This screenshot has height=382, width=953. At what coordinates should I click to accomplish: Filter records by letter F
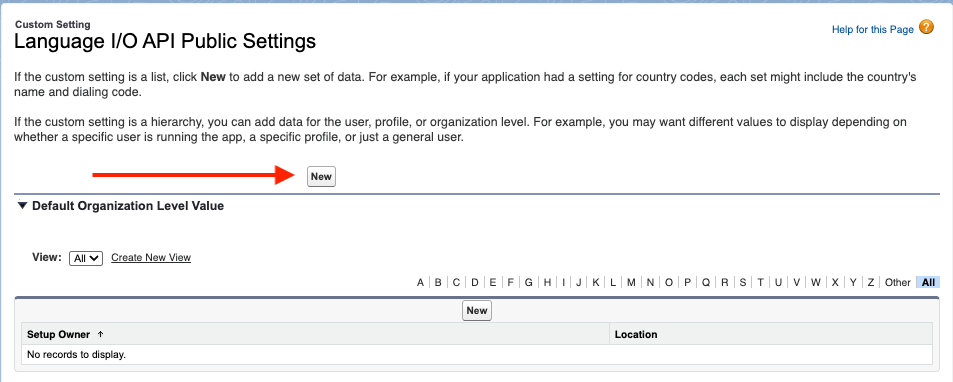pos(511,282)
